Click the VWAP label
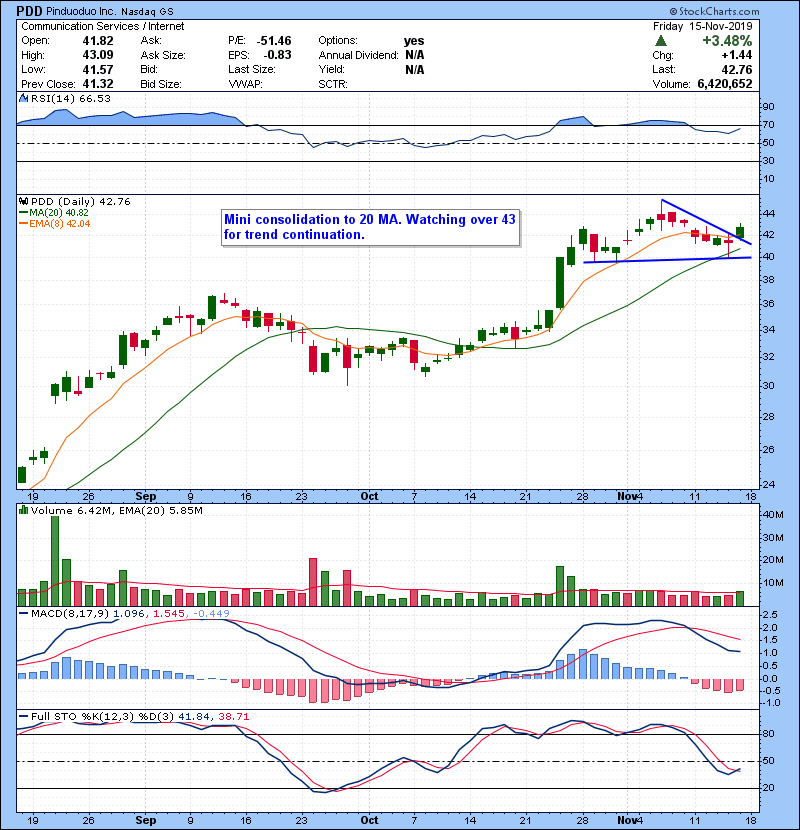This screenshot has height=830, width=800. coord(246,84)
